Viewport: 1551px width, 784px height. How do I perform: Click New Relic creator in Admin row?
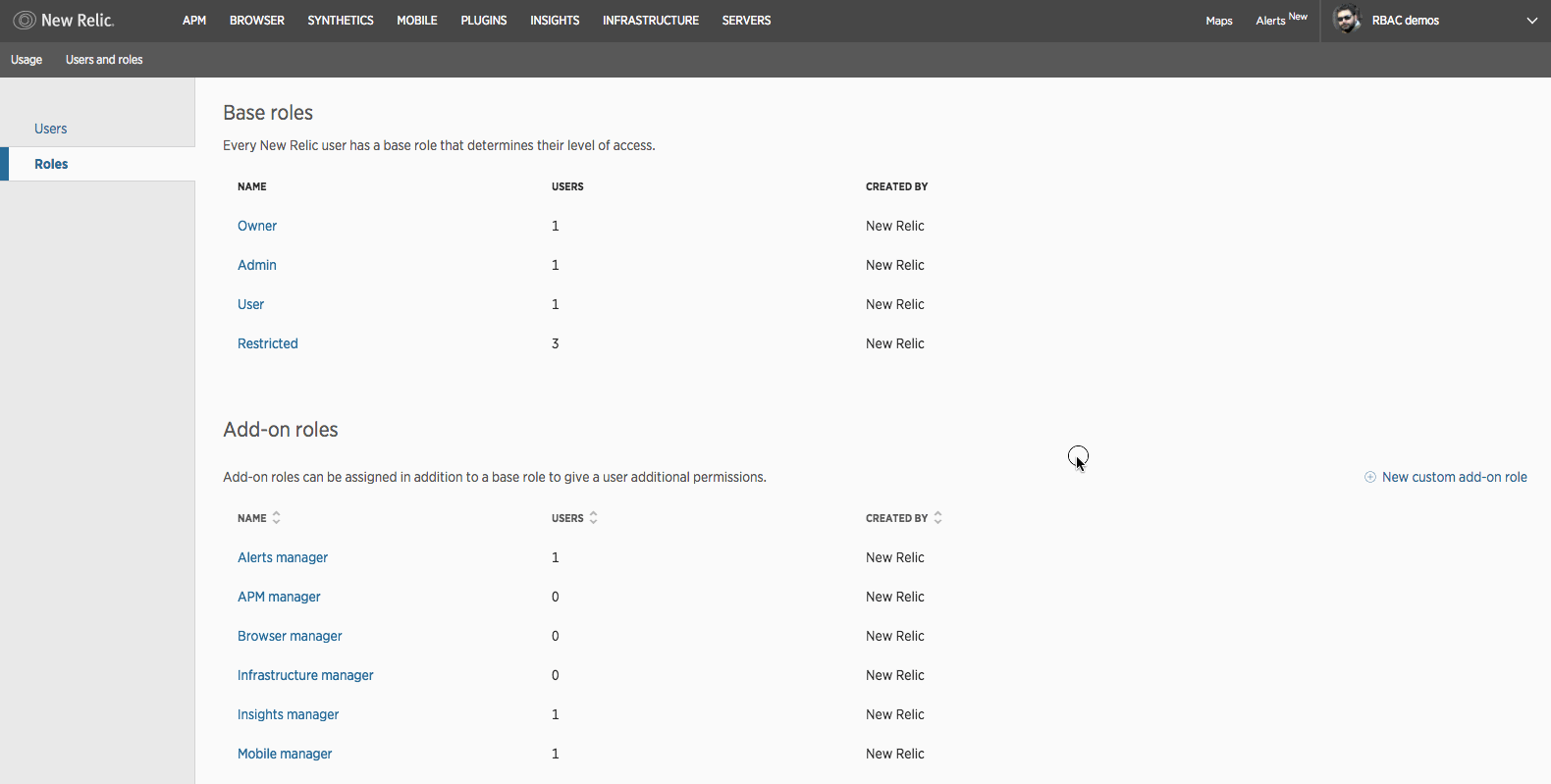[895, 265]
